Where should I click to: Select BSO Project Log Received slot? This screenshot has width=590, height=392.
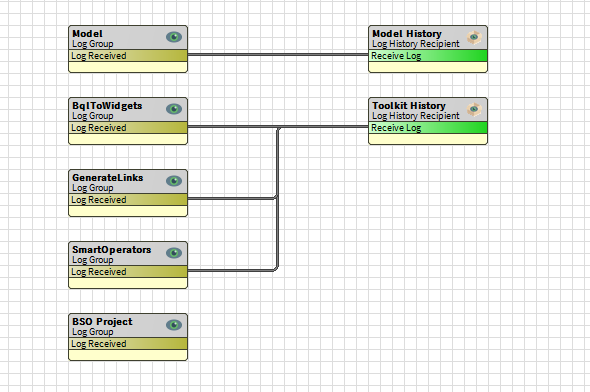click(128, 343)
